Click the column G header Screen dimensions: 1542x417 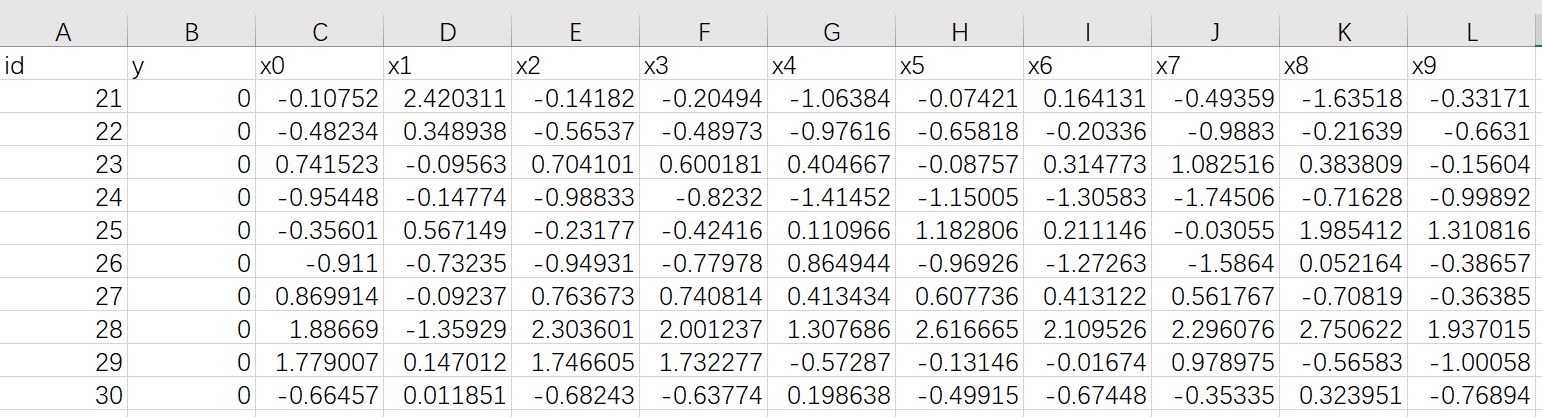831,33
